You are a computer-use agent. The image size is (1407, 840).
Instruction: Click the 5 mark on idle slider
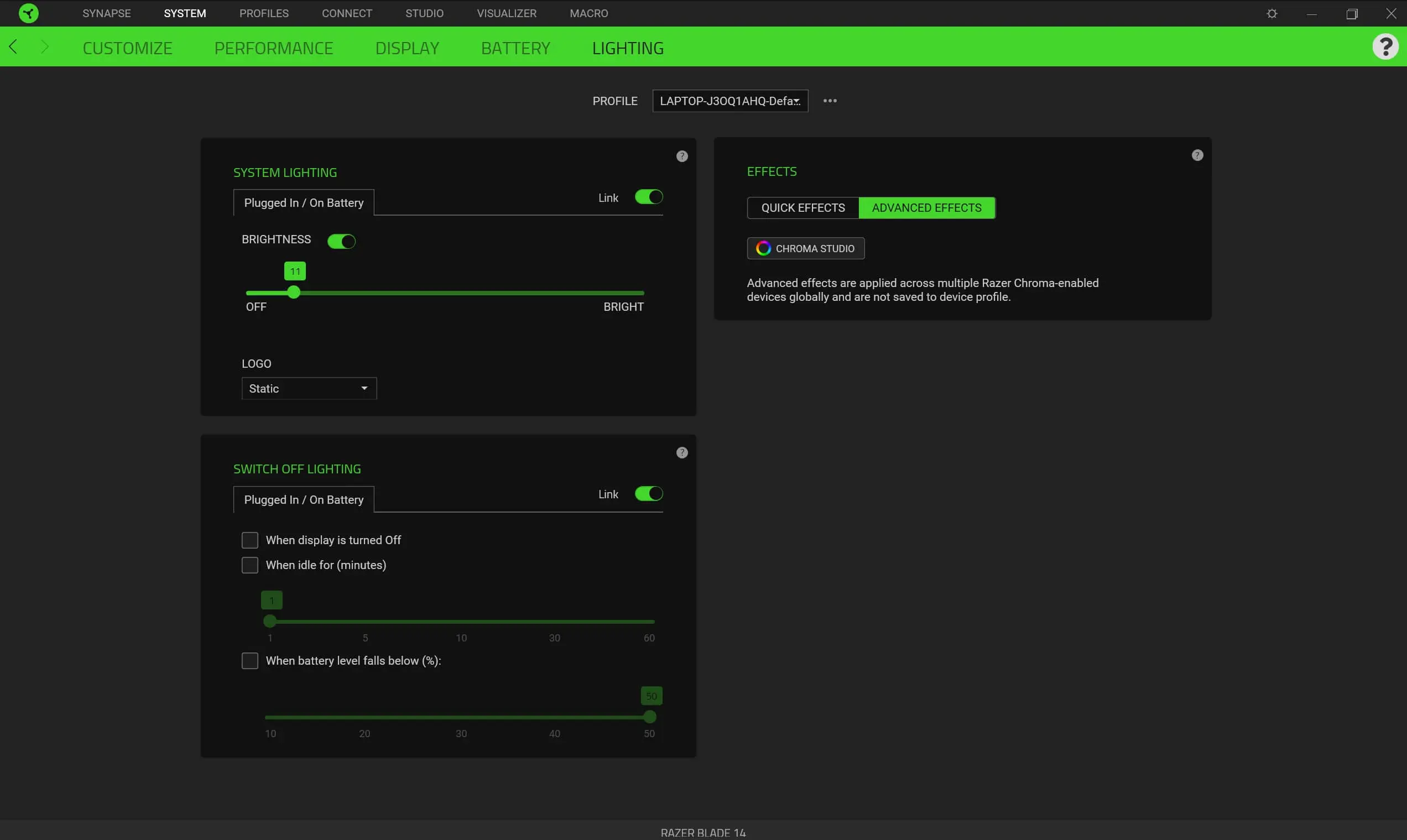(365, 638)
